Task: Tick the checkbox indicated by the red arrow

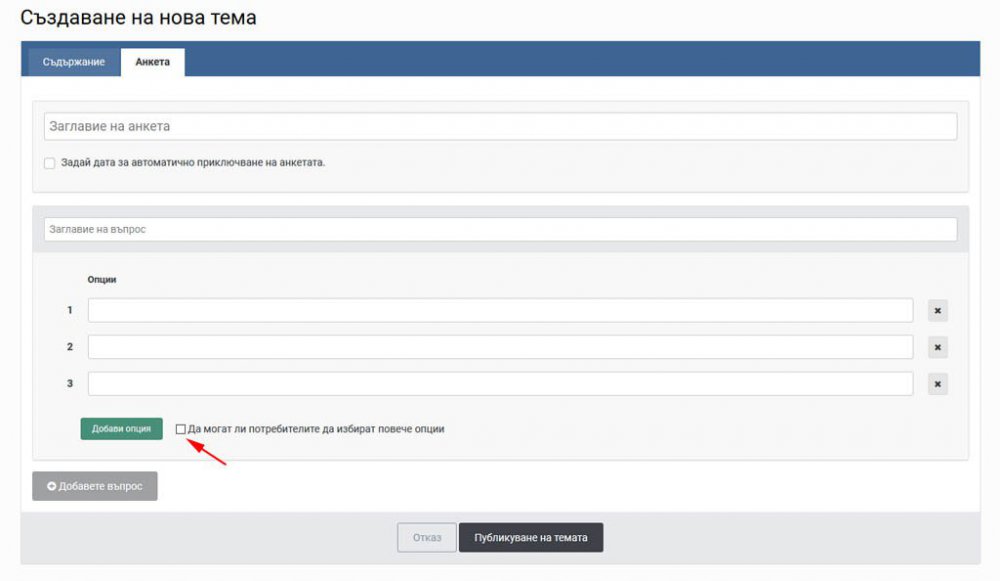Action: [181, 428]
